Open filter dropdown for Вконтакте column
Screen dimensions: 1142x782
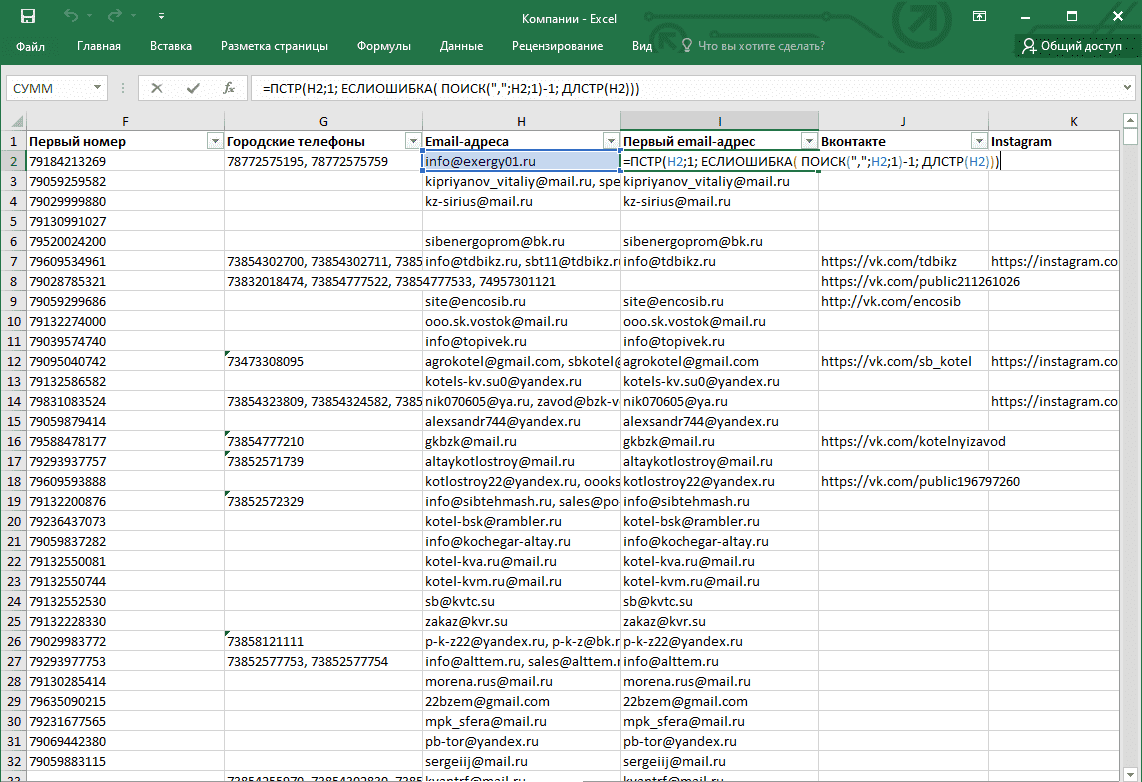[979, 141]
